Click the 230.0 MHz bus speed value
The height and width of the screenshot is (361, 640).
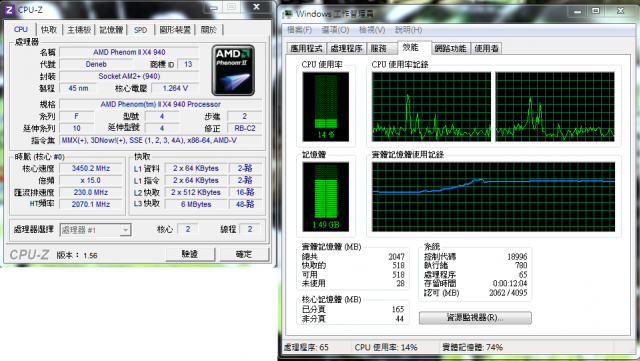pyautogui.click(x=91, y=192)
